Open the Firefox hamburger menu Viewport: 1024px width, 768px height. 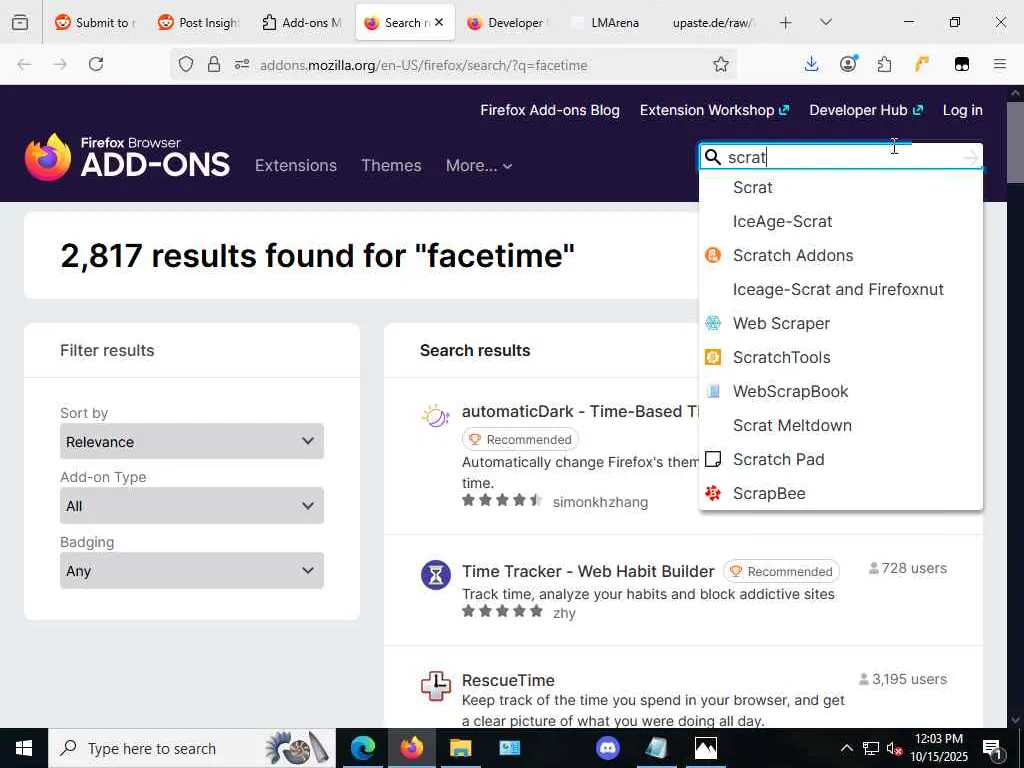(x=999, y=64)
